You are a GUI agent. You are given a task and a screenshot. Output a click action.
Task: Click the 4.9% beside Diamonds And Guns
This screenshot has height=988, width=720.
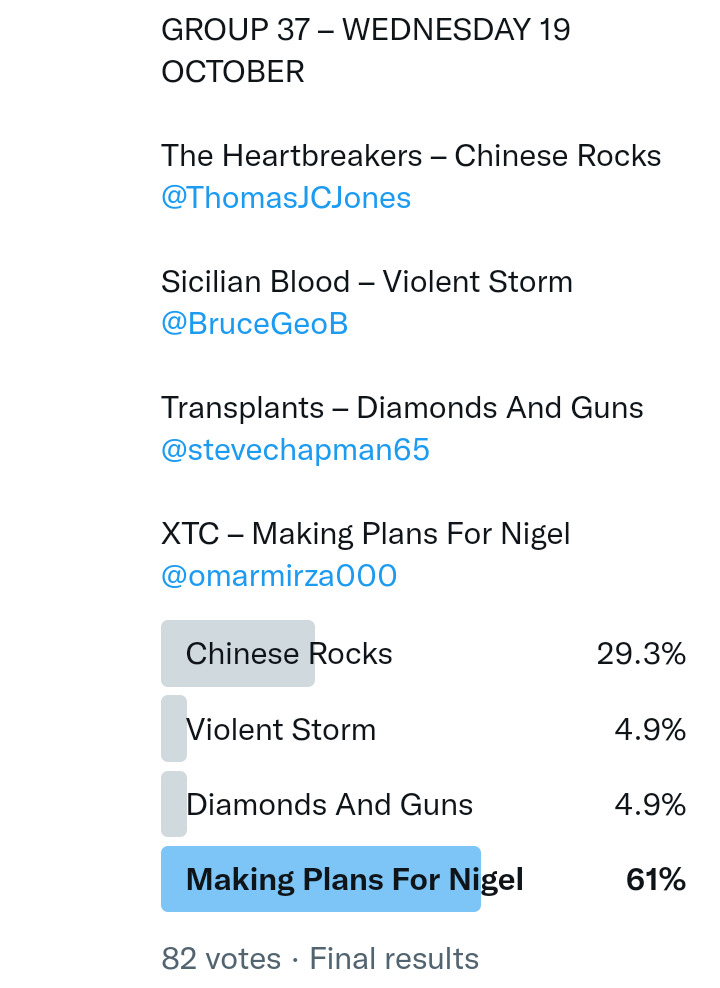click(x=650, y=805)
